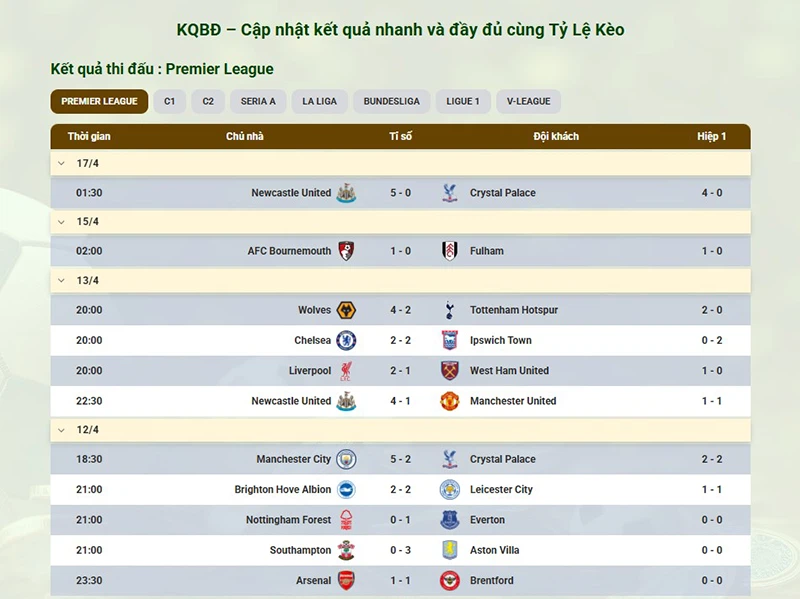Click the Chelsea club crest icon
The height and width of the screenshot is (599, 800).
click(x=346, y=340)
